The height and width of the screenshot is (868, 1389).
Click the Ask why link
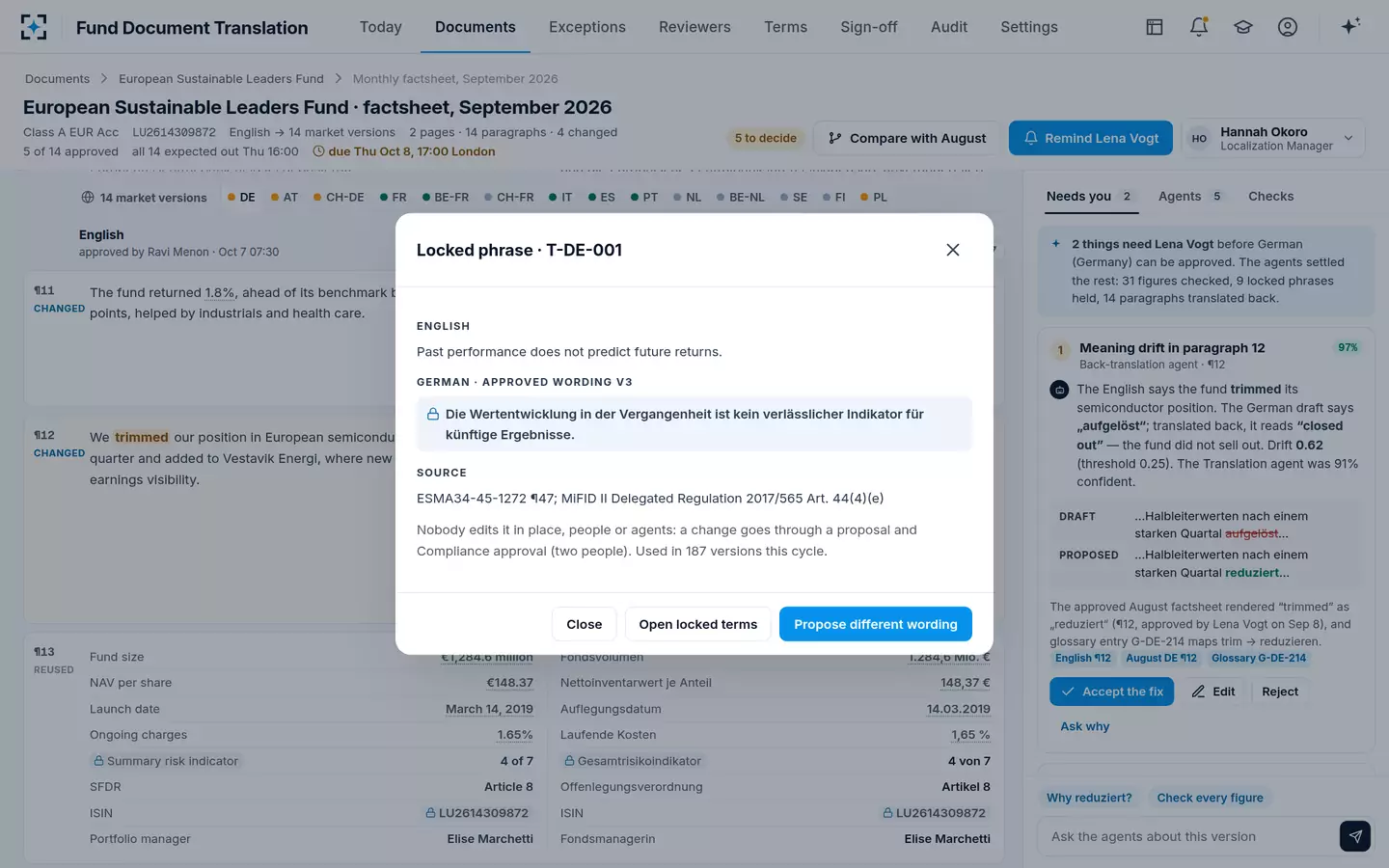[1085, 726]
